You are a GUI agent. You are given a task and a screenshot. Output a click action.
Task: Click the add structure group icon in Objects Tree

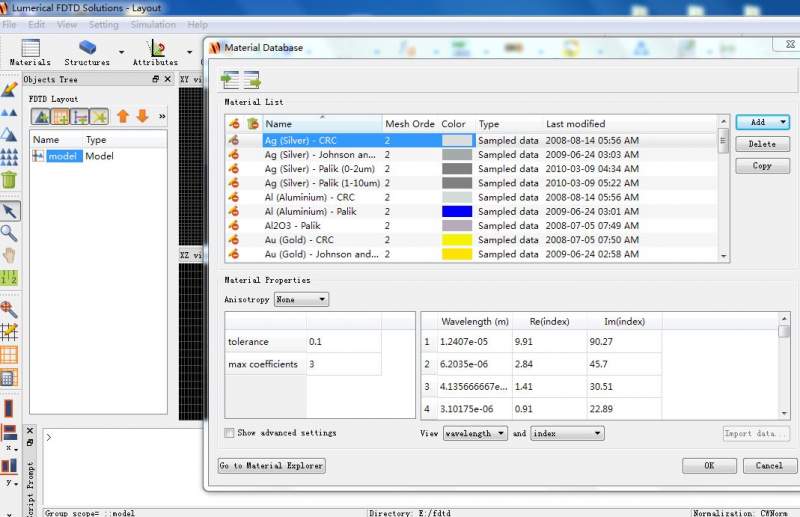click(40, 117)
